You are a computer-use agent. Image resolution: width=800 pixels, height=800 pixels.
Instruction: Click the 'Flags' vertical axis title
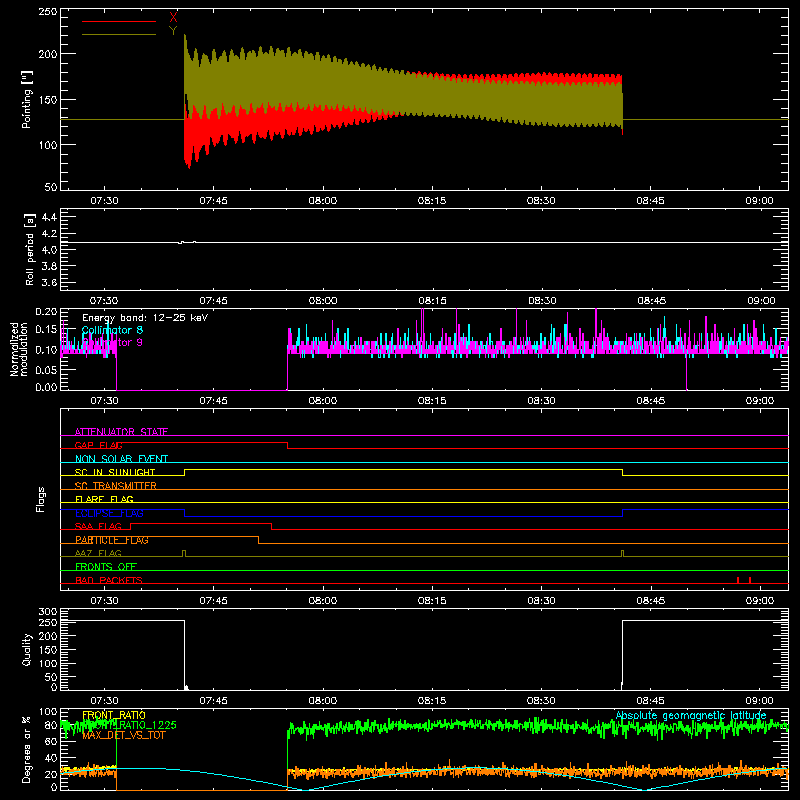[40, 499]
